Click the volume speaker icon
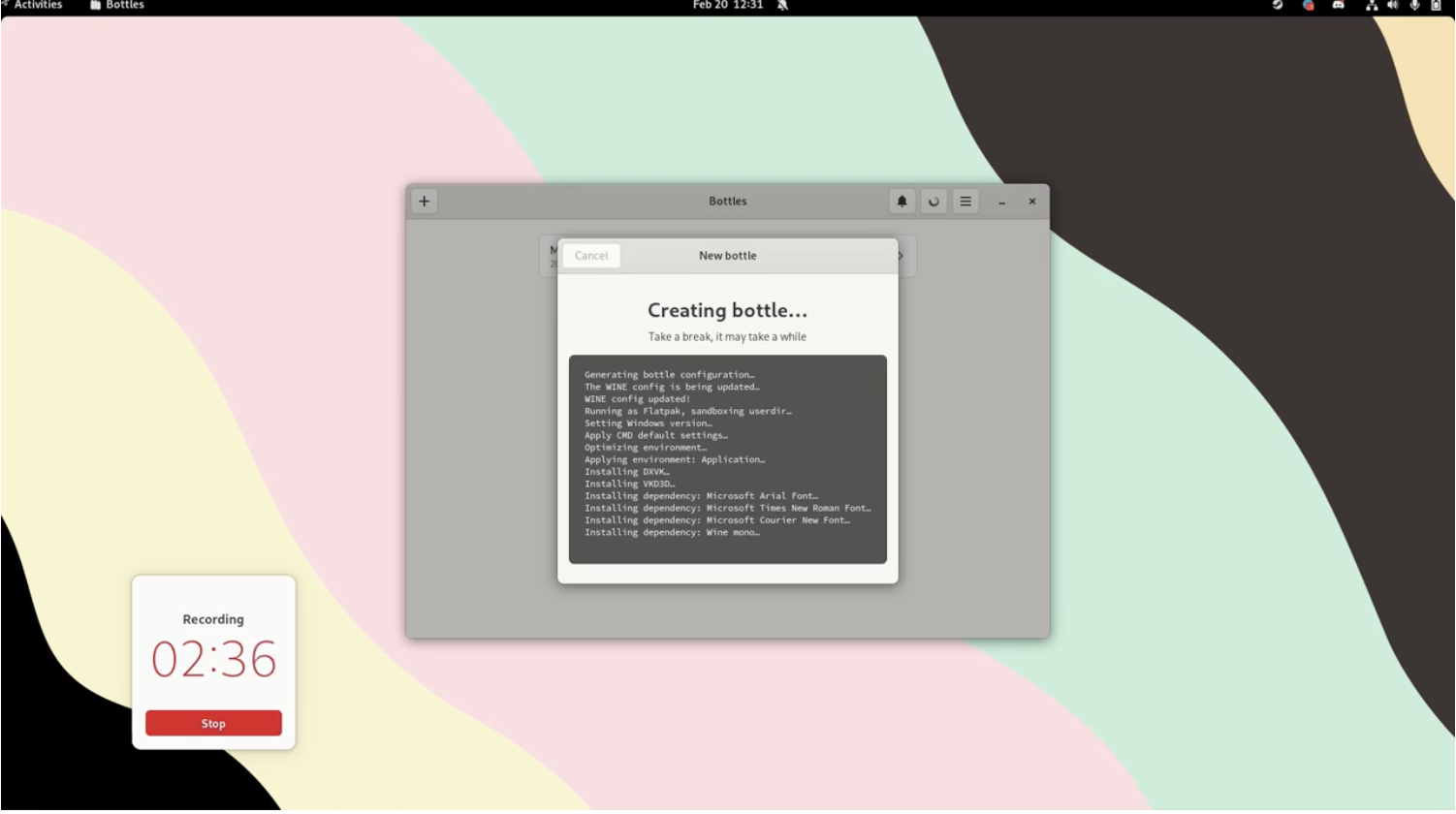Screen dimensions: 1456x814 click(1392, 6)
